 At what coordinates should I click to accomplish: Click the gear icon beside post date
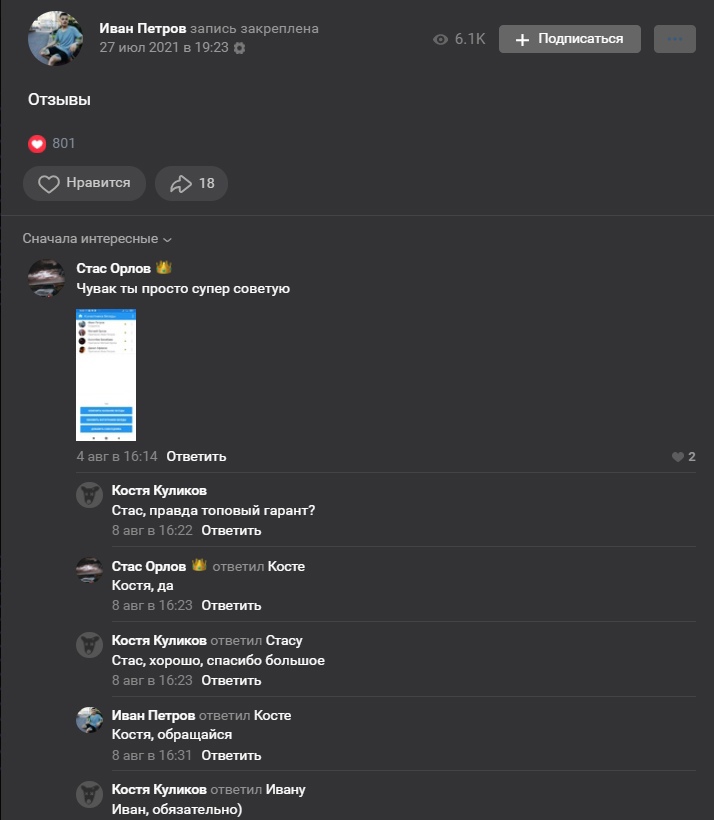pos(239,48)
